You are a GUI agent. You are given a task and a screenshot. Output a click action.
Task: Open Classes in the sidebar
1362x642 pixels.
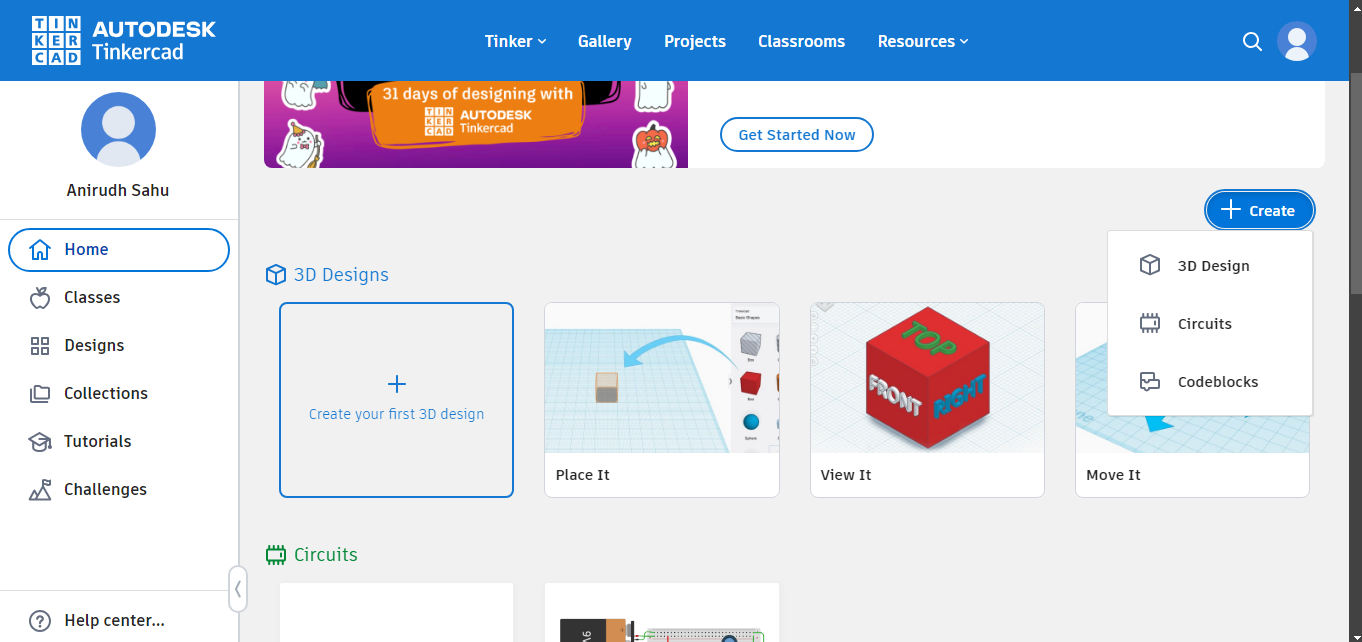[x=92, y=298]
